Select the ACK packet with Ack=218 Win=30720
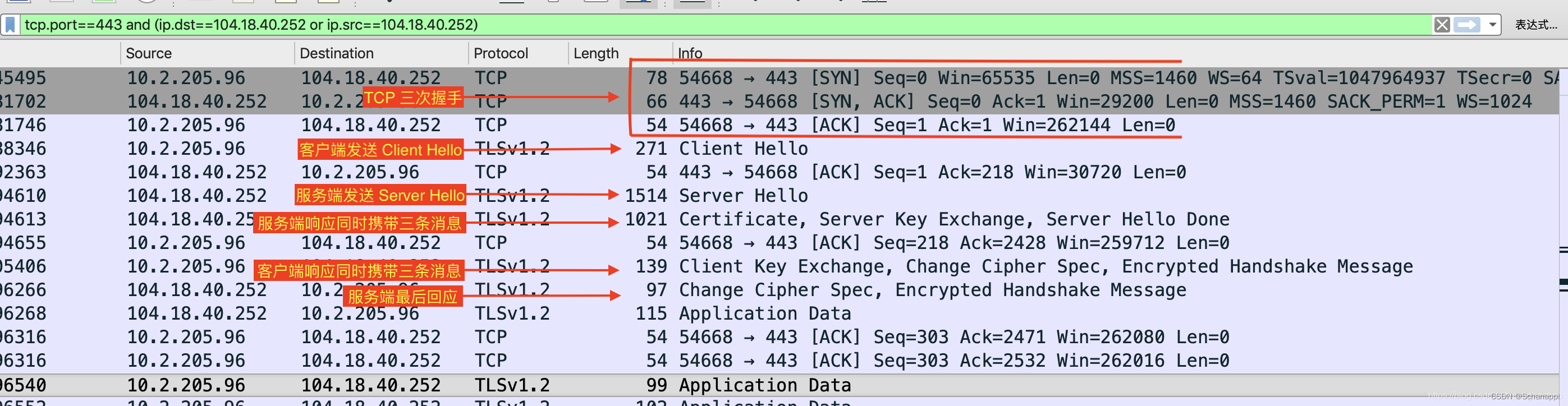 [779, 173]
